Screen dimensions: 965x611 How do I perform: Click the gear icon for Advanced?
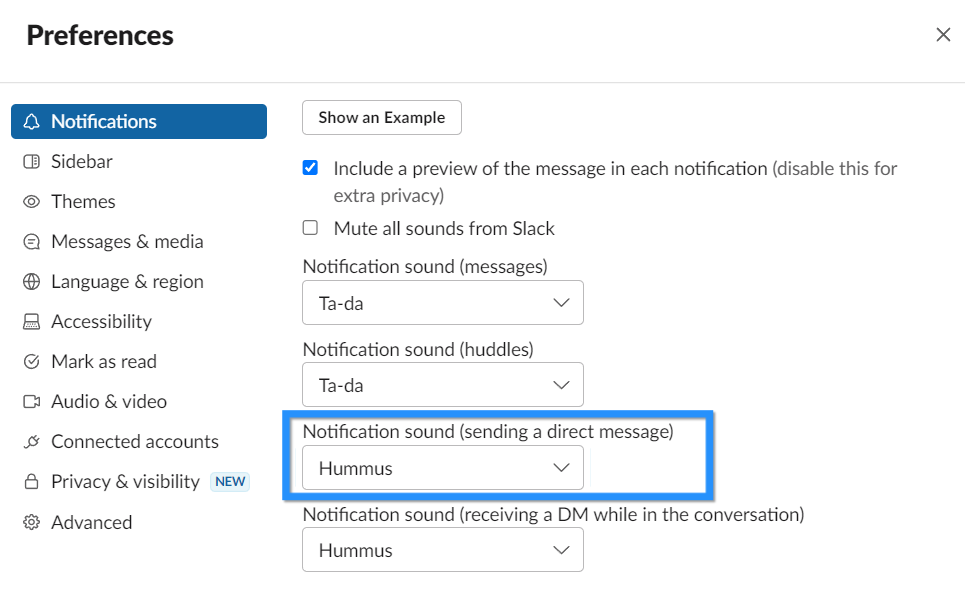(32, 522)
